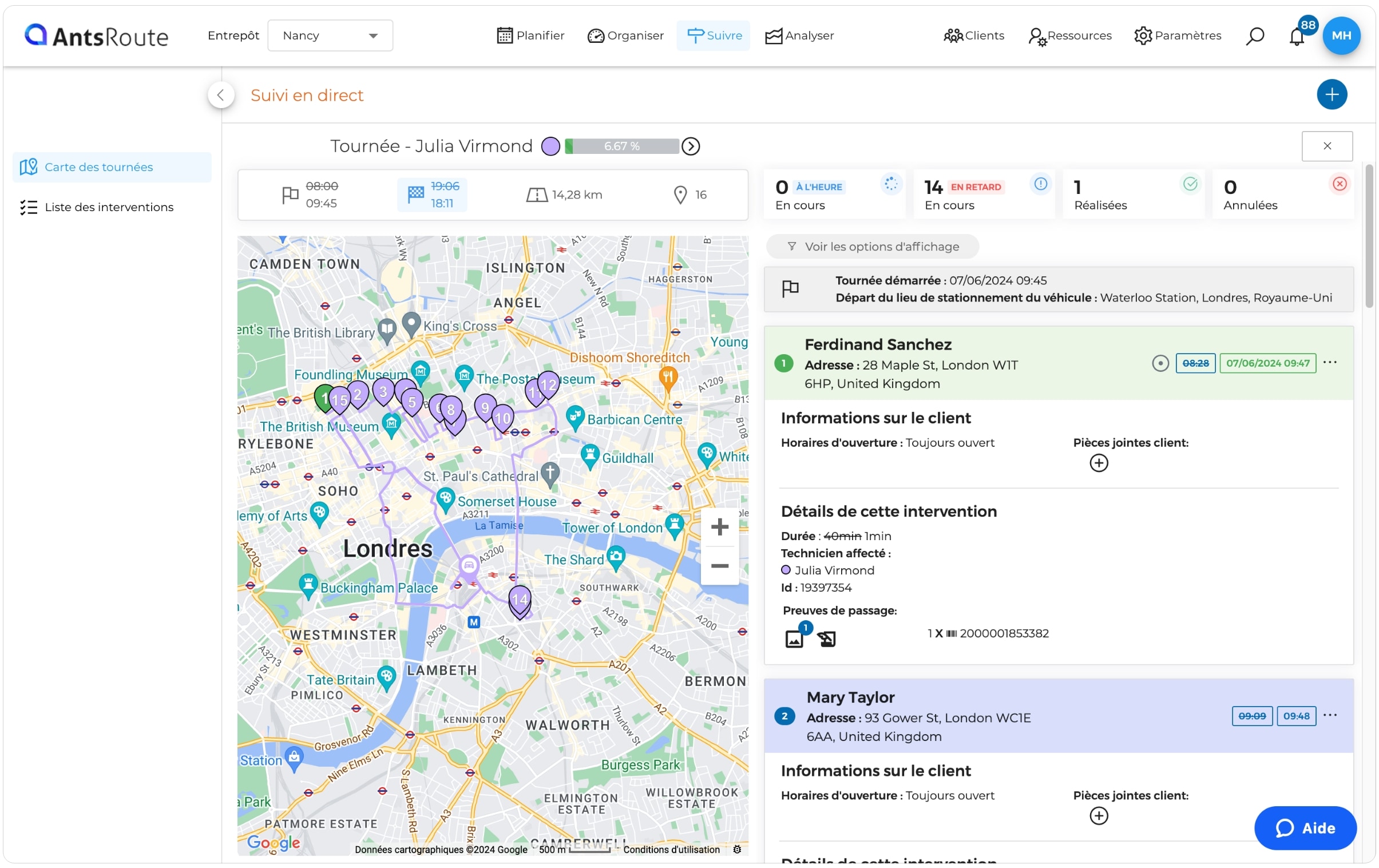This screenshot has width=1379, height=868.
Task: Open the MH user profile avatar
Action: coord(1341,35)
